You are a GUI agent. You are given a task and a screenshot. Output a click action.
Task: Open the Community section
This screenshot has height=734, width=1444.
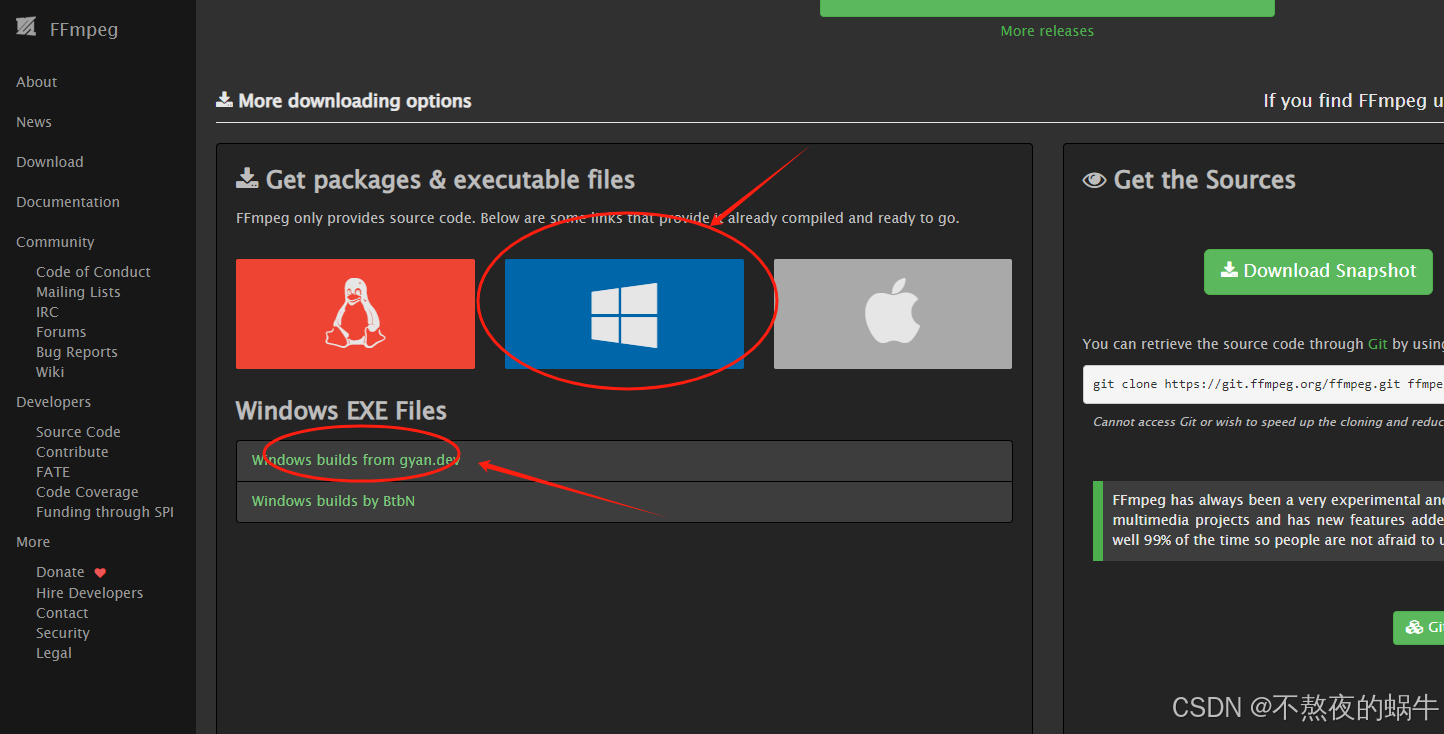point(55,242)
